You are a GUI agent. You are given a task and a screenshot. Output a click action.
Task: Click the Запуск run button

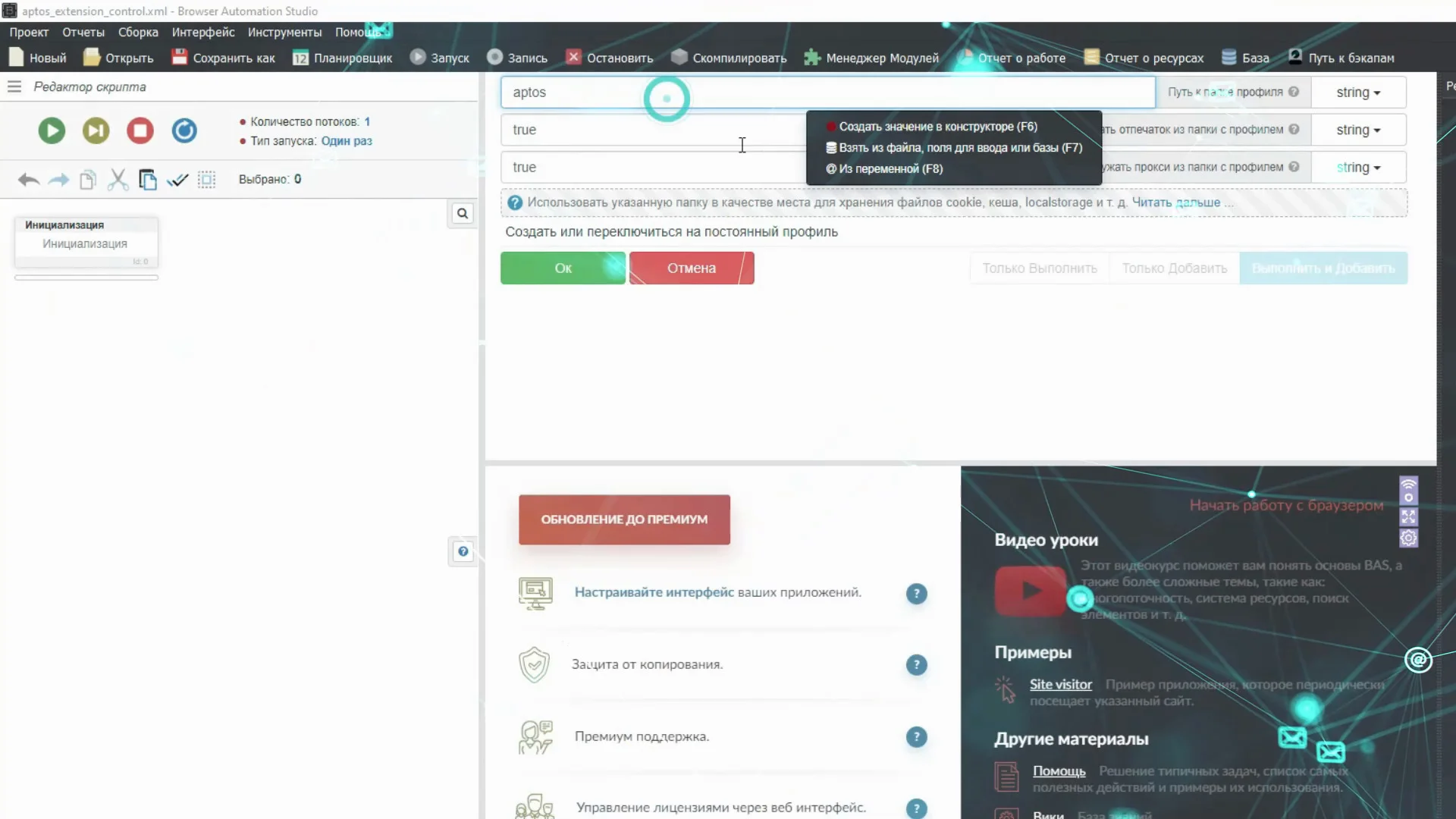(x=440, y=58)
